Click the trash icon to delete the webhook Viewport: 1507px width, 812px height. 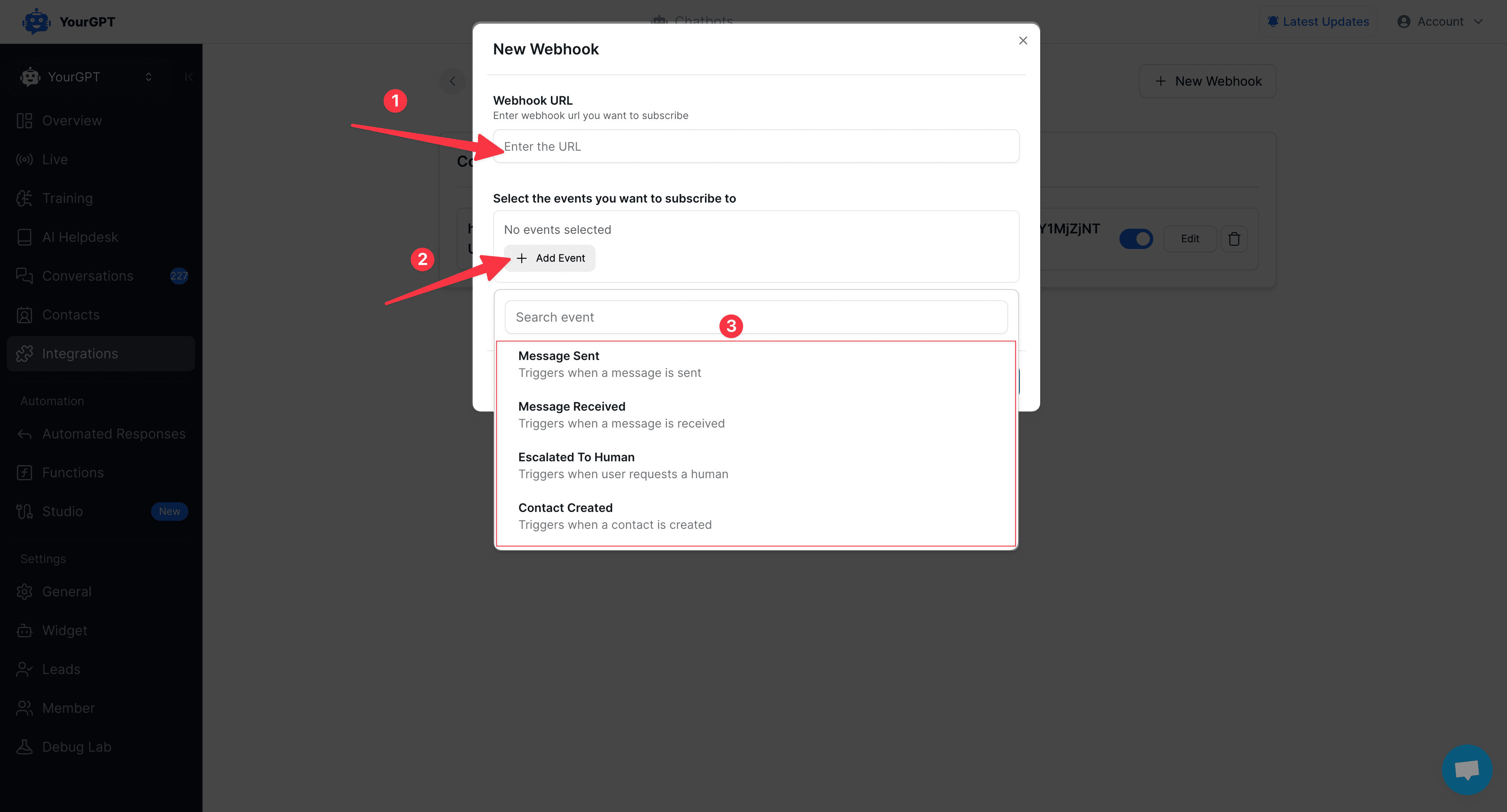1234,239
